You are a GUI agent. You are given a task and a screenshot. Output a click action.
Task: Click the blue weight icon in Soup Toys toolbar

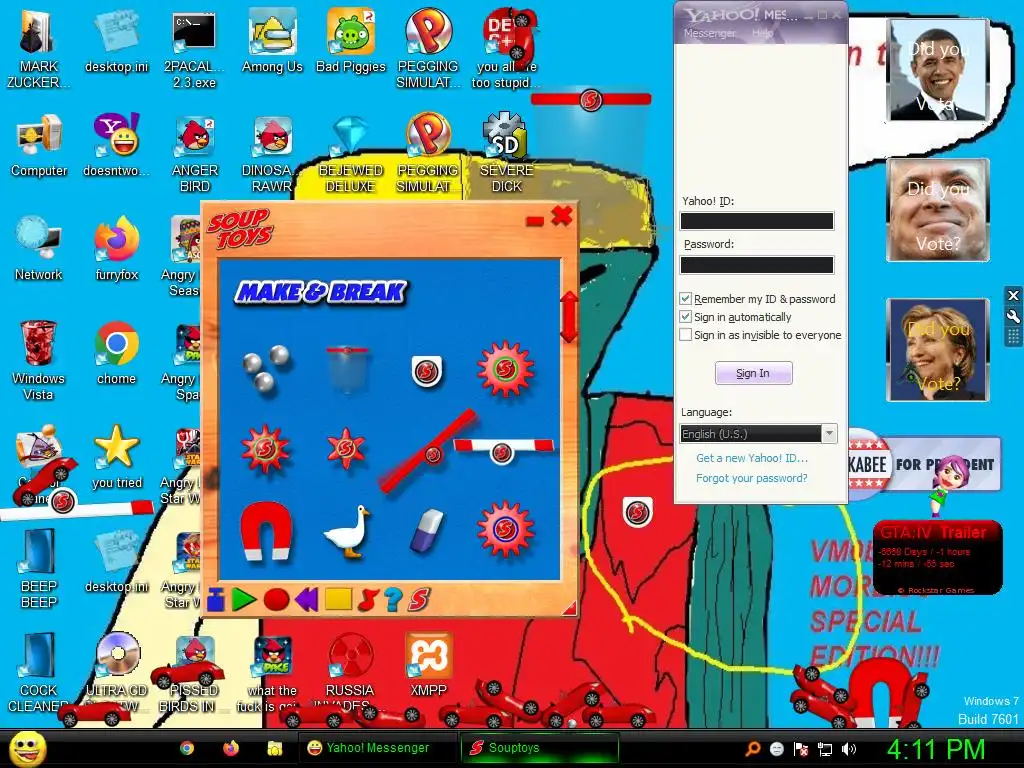pos(216,599)
